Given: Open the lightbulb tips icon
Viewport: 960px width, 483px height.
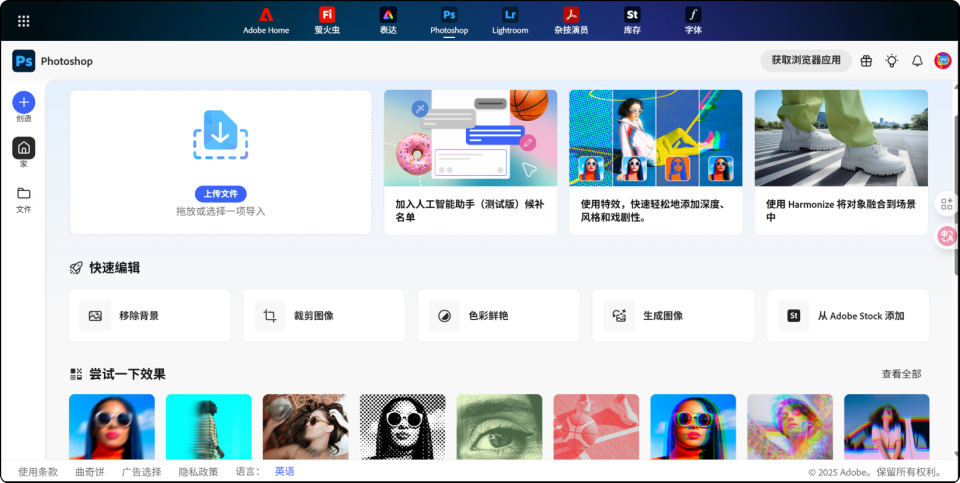Looking at the screenshot, I should [891, 61].
